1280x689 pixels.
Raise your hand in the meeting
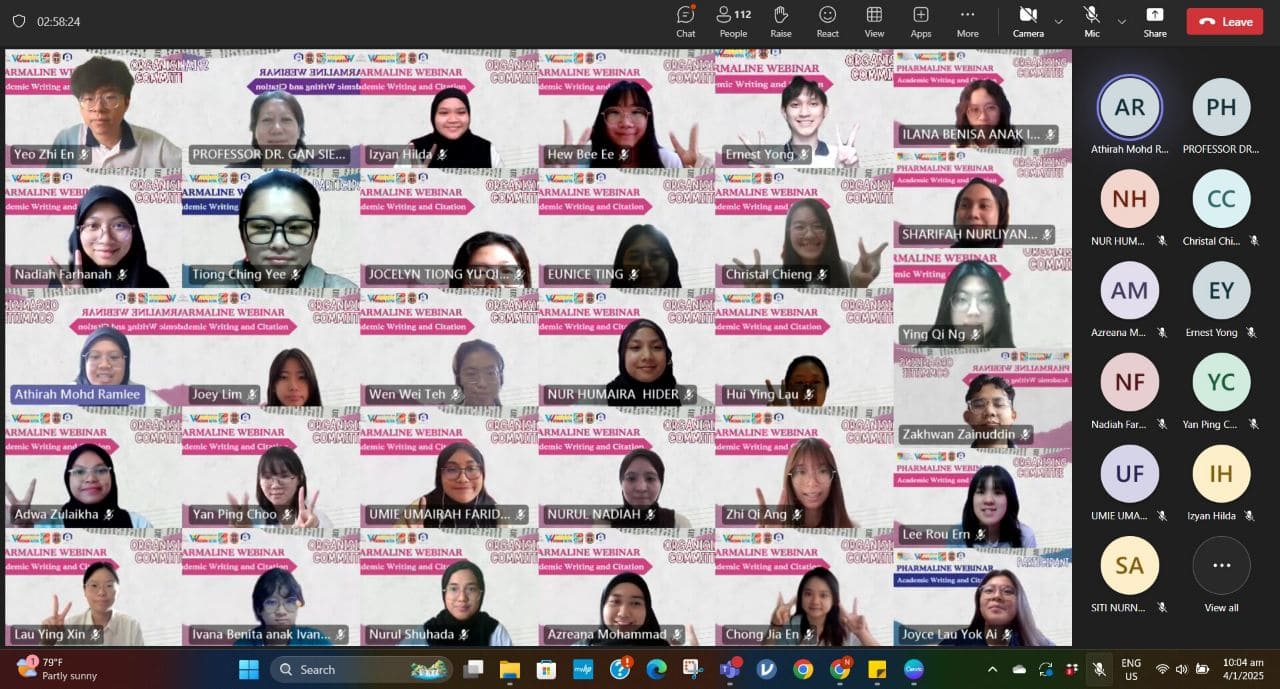click(781, 21)
